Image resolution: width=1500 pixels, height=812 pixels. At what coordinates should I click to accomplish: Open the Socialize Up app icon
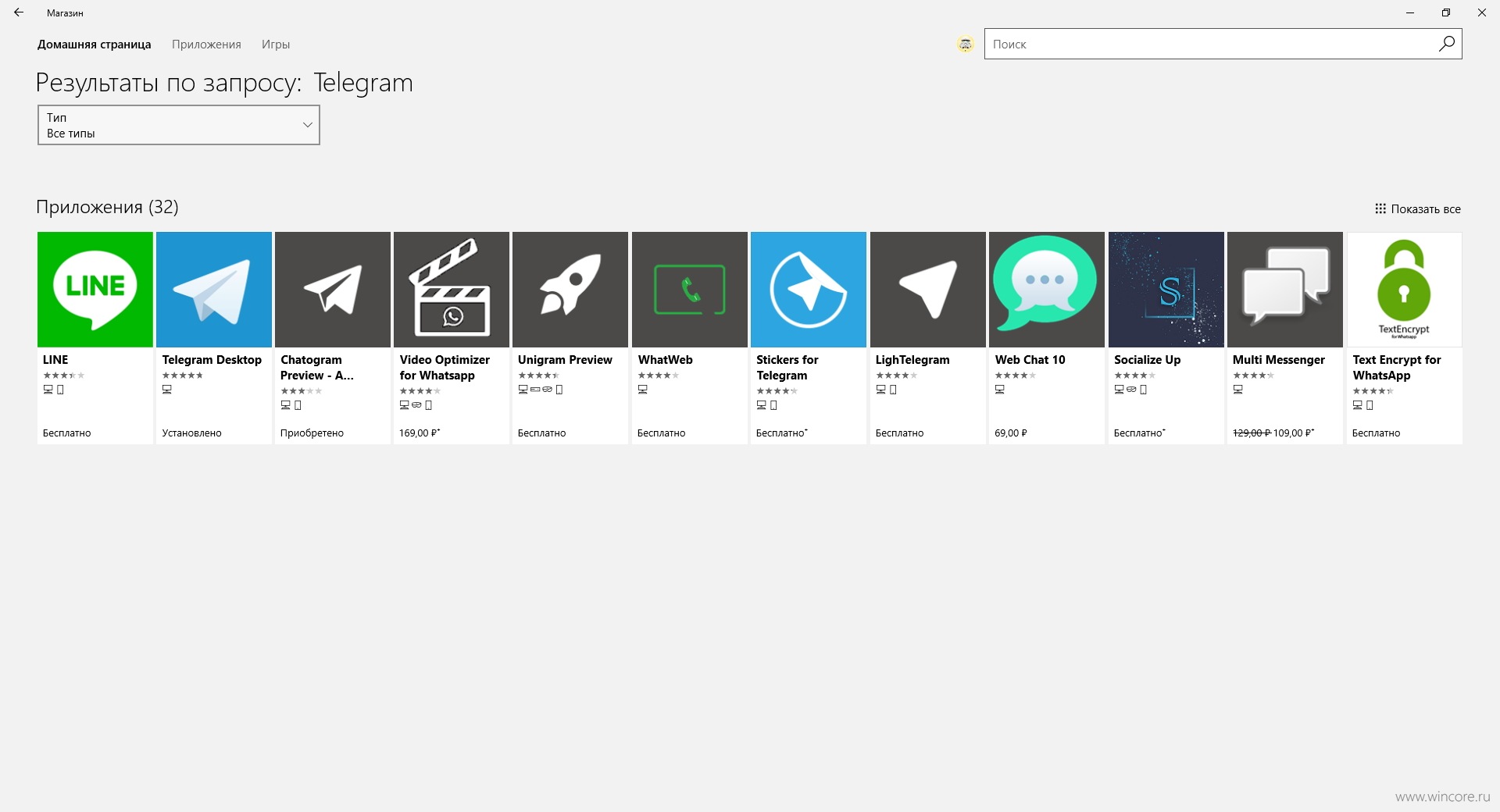[x=1166, y=290]
